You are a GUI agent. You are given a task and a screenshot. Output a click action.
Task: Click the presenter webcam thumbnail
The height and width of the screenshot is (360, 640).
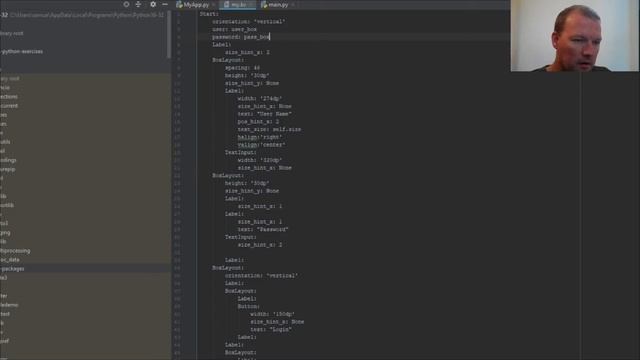click(x=575, y=36)
